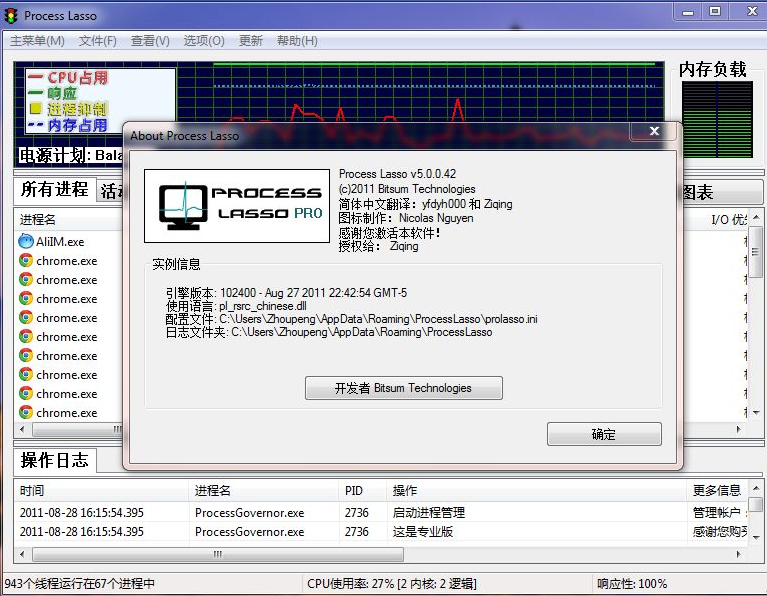767x596 pixels.
Task: Click the CPU使用率 status bar entry
Action: click(391, 584)
